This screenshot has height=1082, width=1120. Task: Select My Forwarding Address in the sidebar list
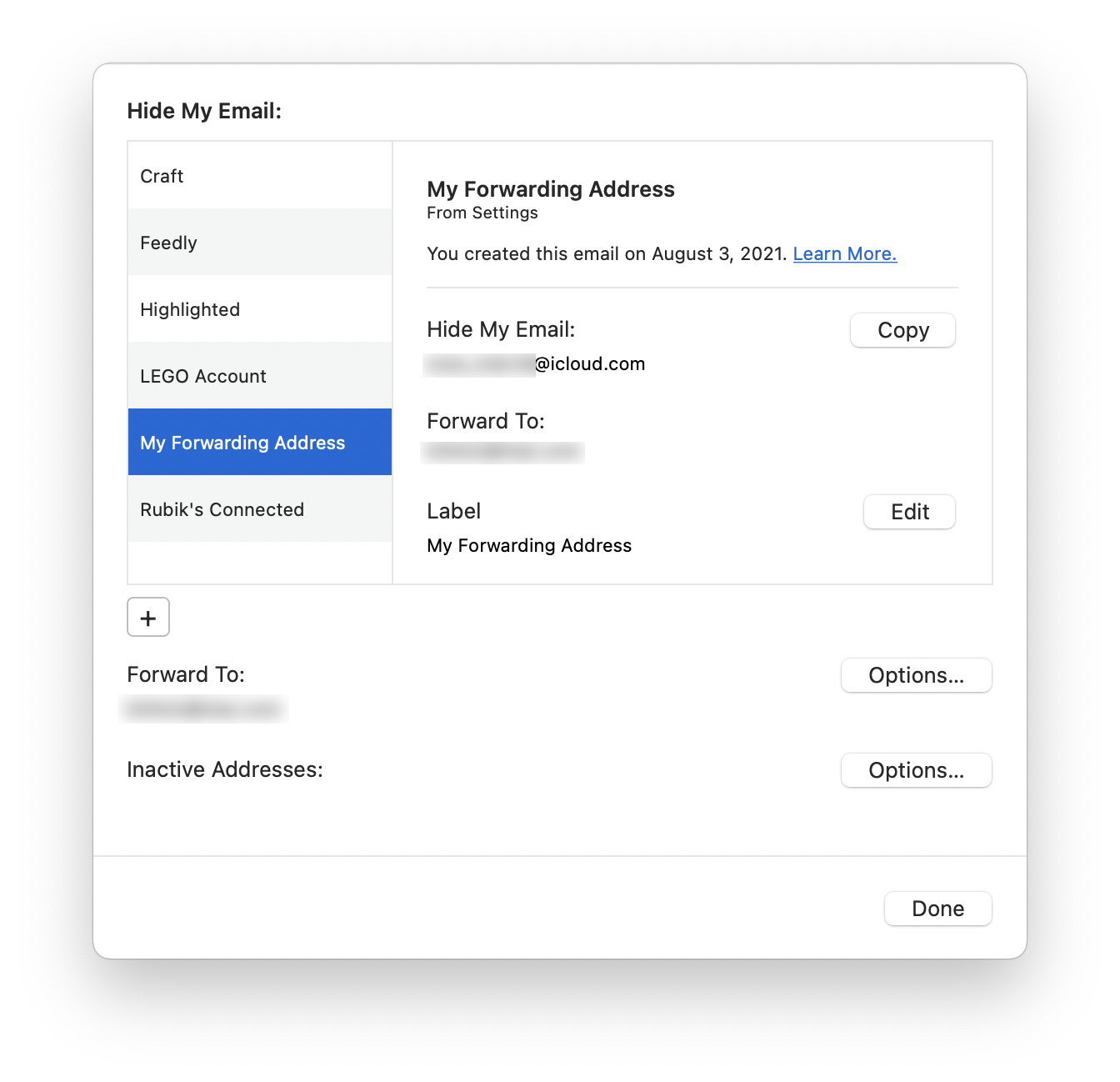point(260,442)
